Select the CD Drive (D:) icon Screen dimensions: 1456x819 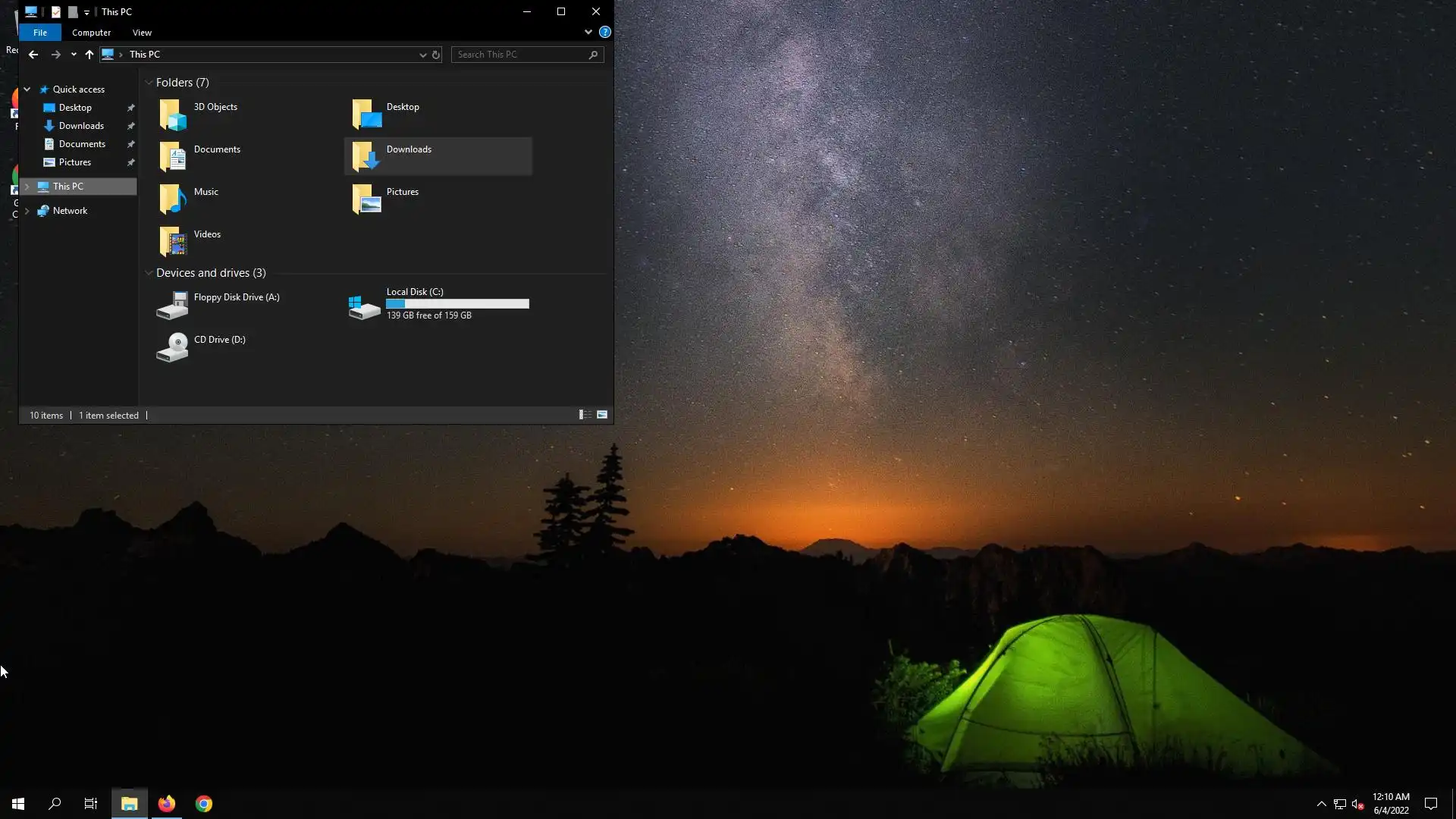coord(173,347)
